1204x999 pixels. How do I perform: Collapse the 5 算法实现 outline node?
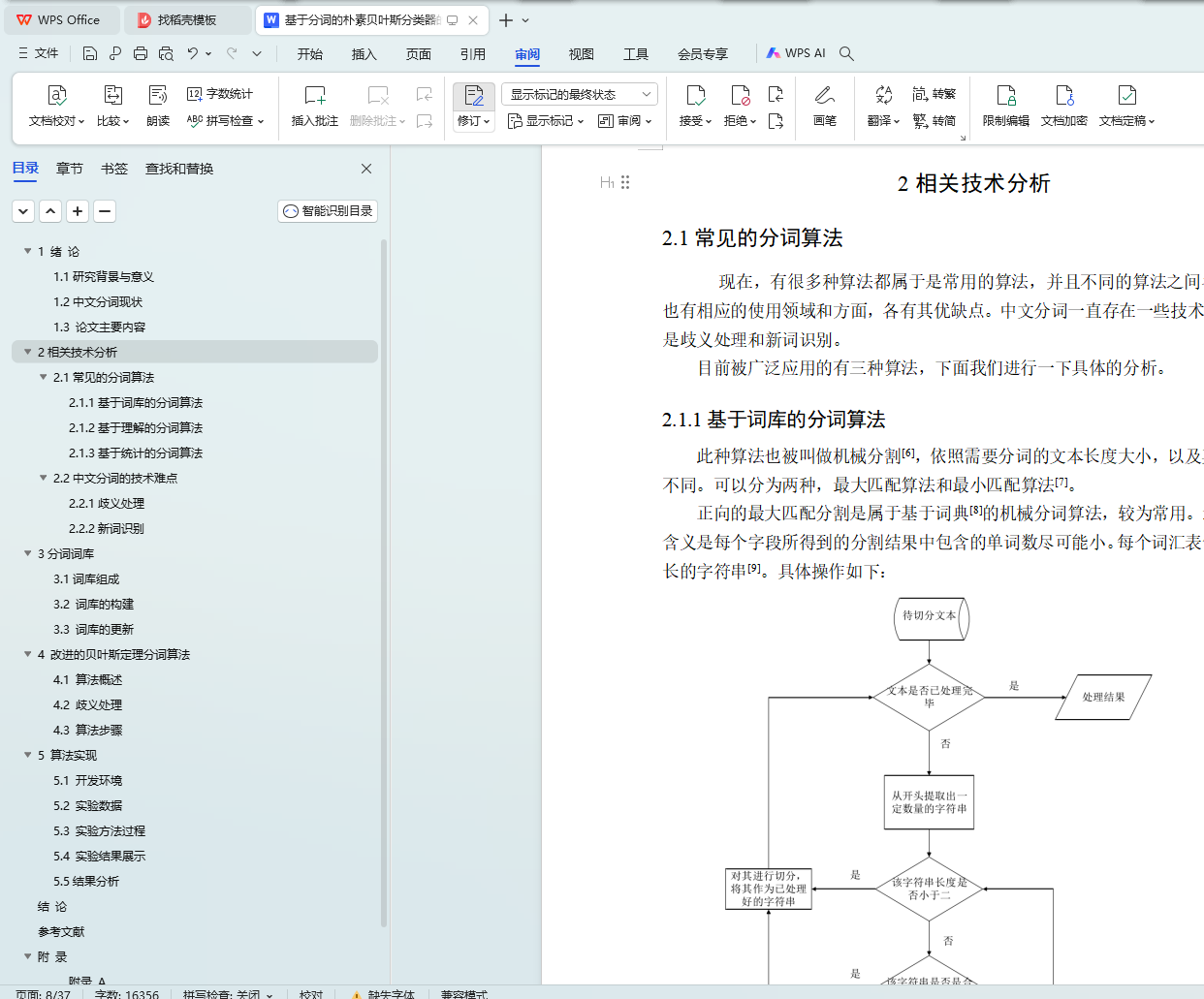28,755
